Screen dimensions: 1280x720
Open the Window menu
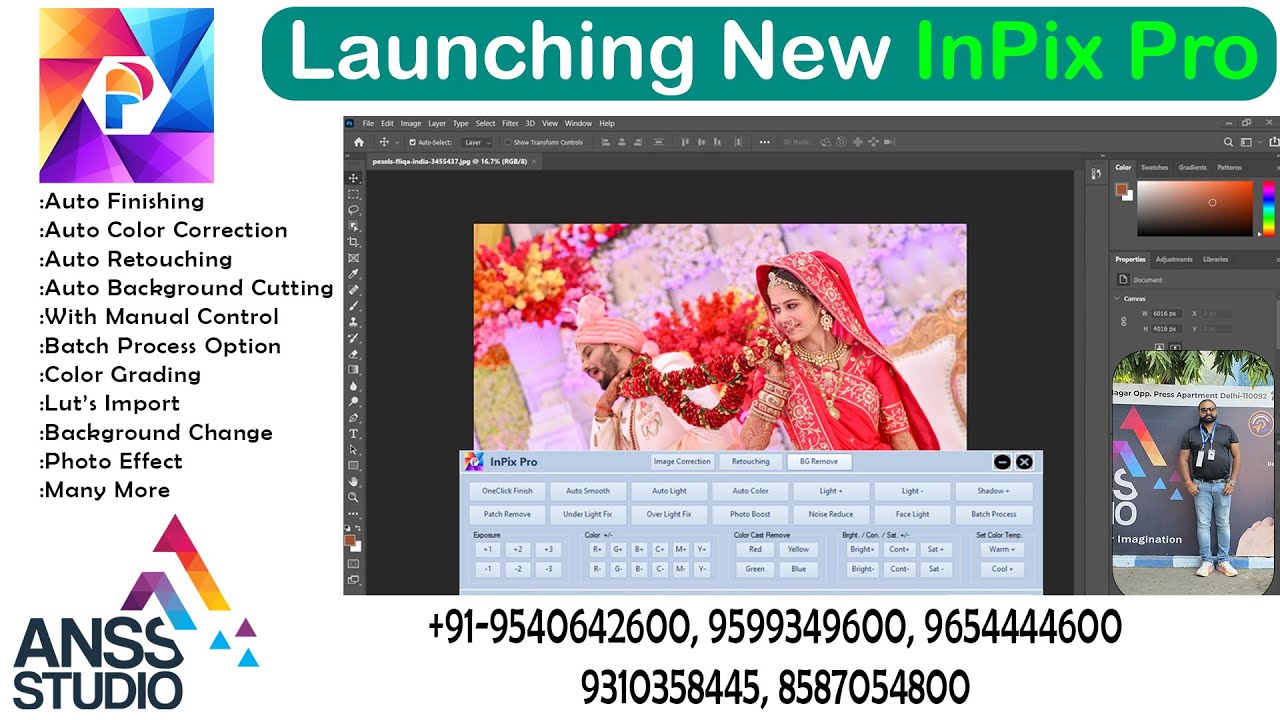point(578,123)
